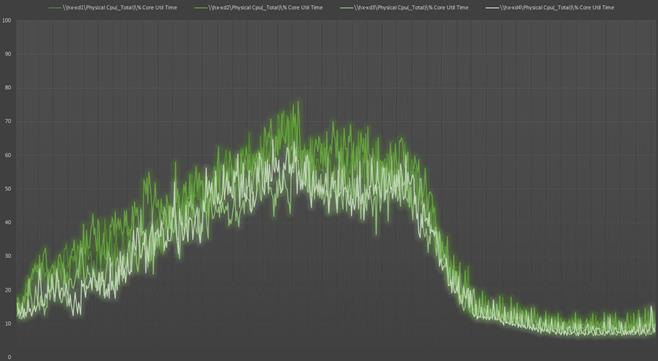Click the 50 label on the Y axis

(8, 189)
